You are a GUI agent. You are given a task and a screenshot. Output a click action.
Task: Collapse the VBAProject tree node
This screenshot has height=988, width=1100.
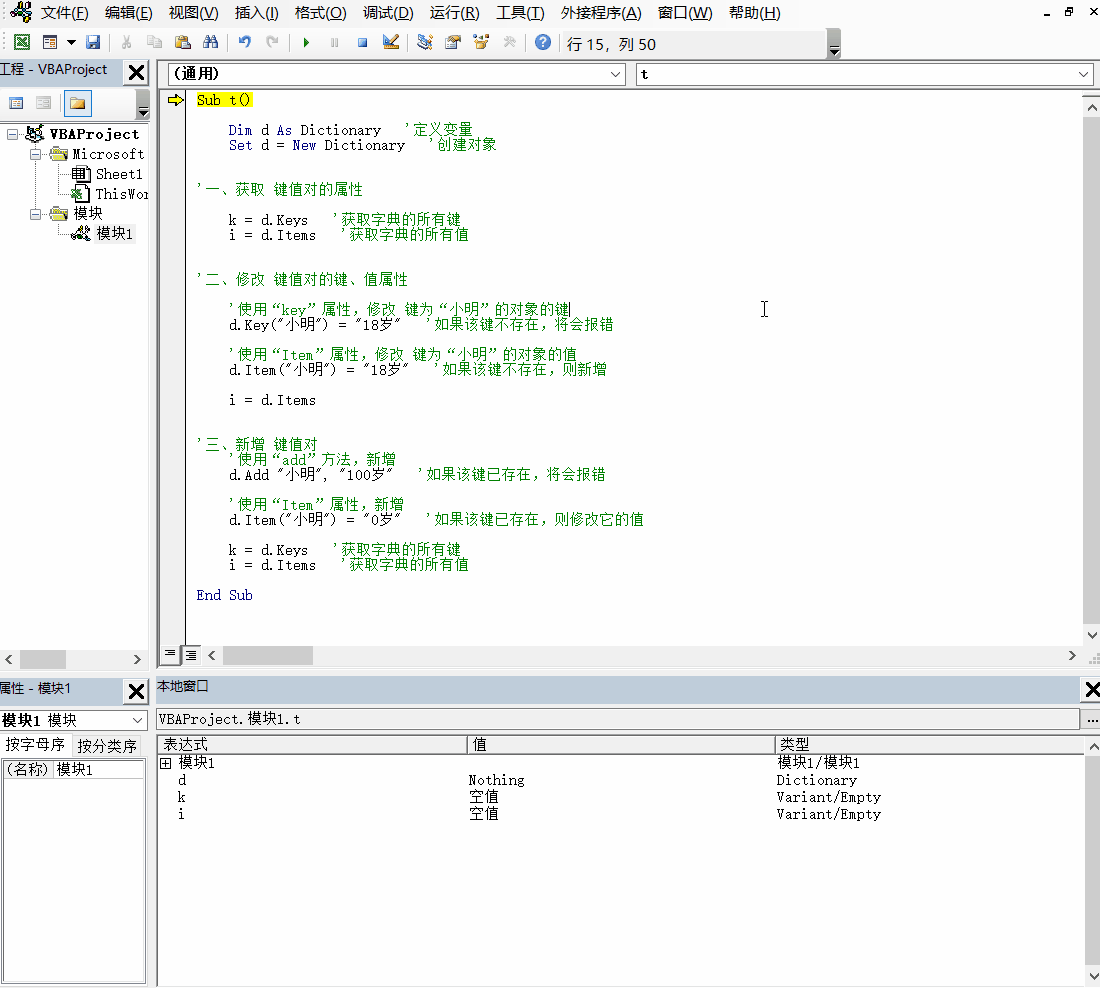(12, 134)
